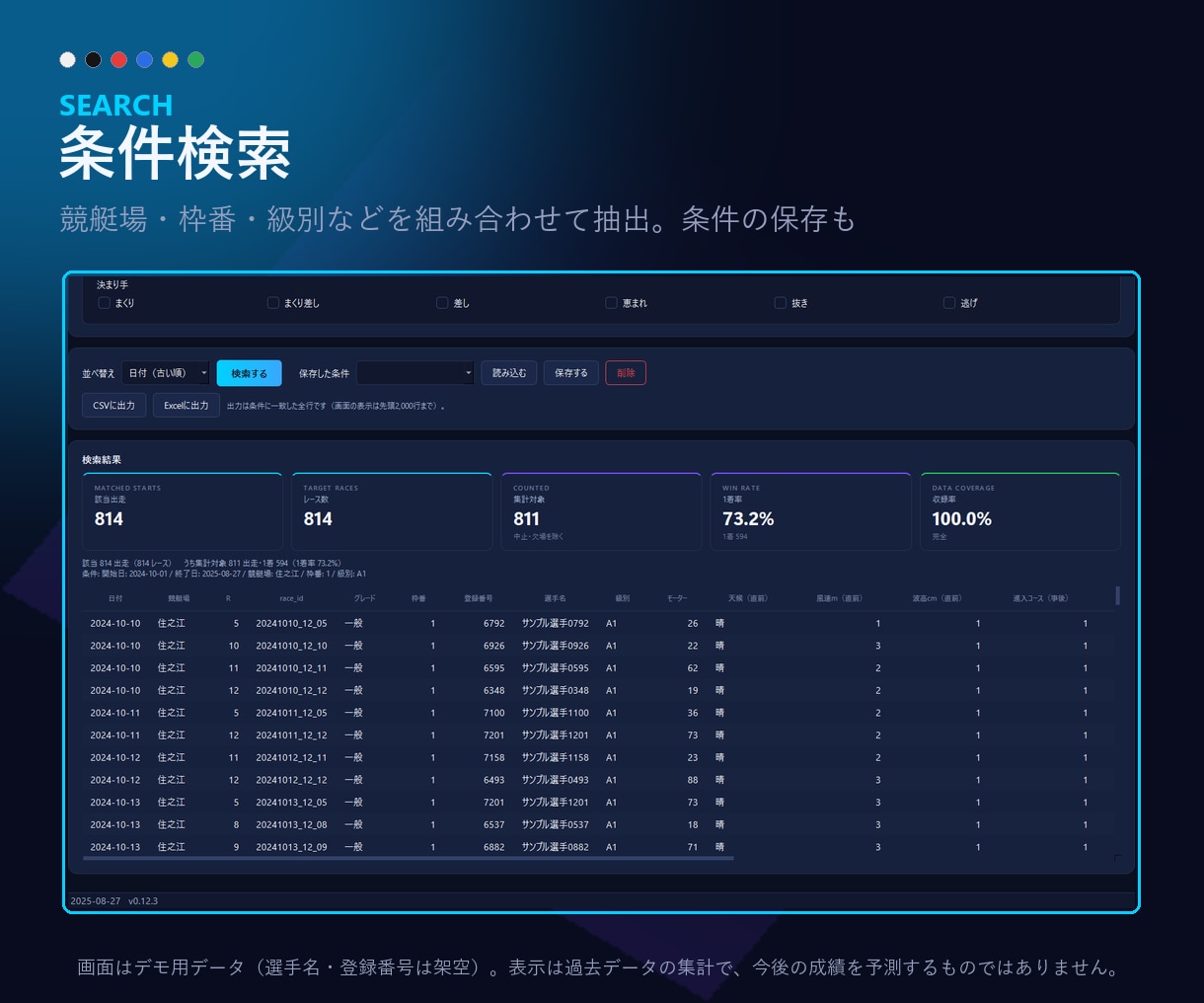Select the COUNTED 811 card
Viewport: 1204px width, 1003px height.
coord(601,511)
